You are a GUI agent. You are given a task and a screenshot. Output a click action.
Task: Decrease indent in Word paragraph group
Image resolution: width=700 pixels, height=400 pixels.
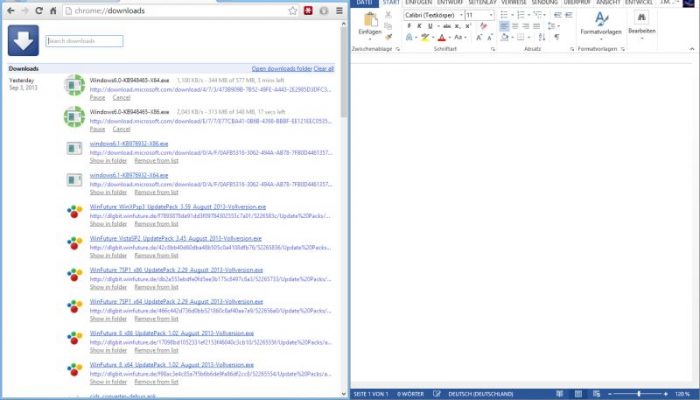(557, 15)
